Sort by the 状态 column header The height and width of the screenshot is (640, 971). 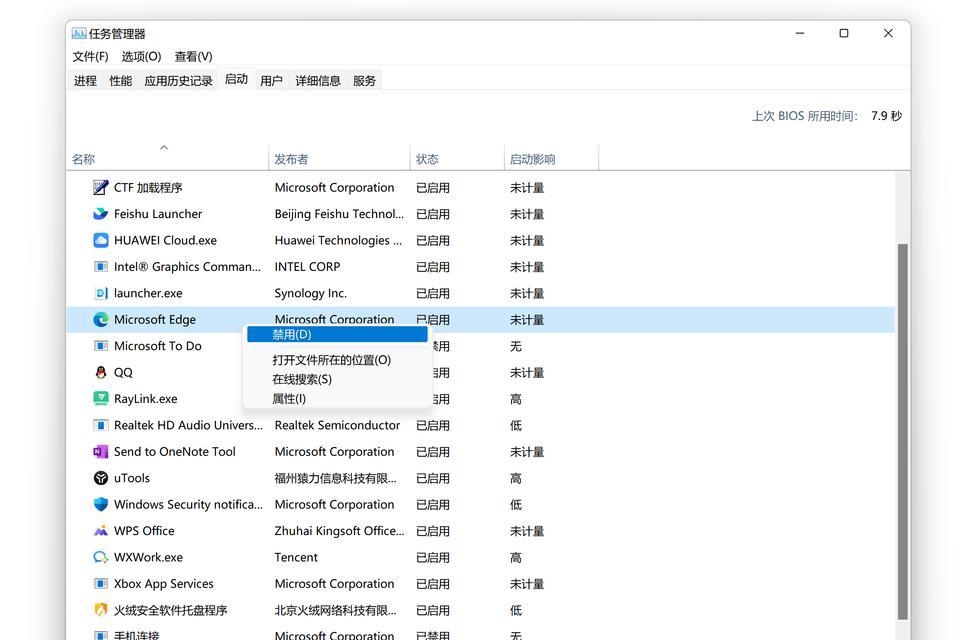(457, 159)
